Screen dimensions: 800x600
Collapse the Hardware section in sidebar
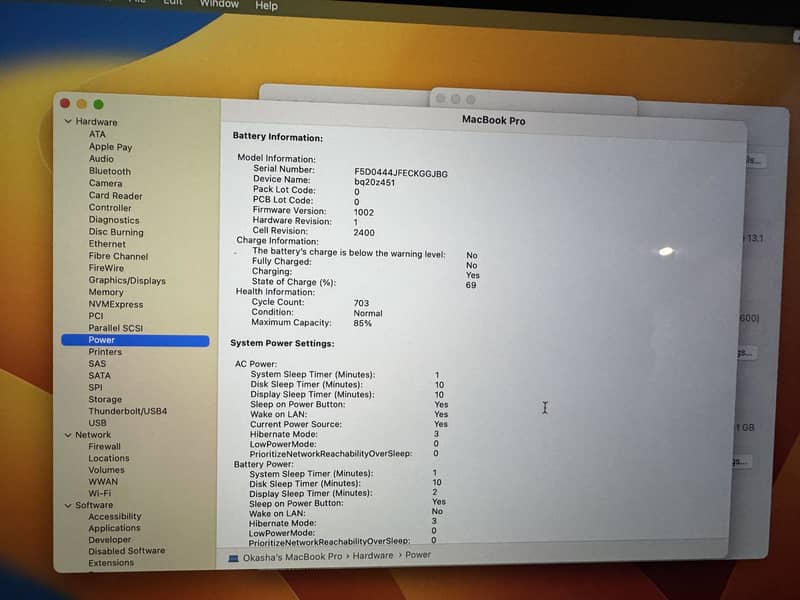coord(68,122)
